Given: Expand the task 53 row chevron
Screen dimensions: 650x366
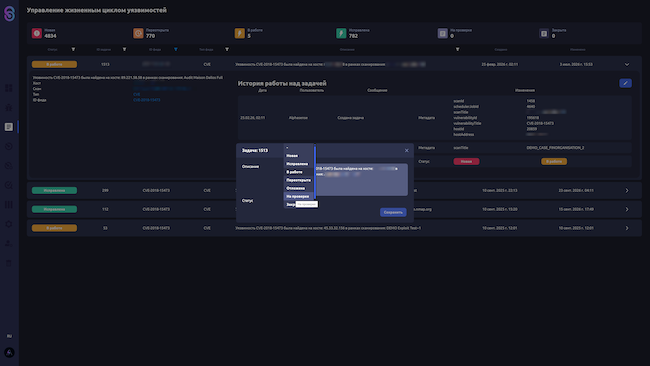Looking at the screenshot, I should point(627,228).
